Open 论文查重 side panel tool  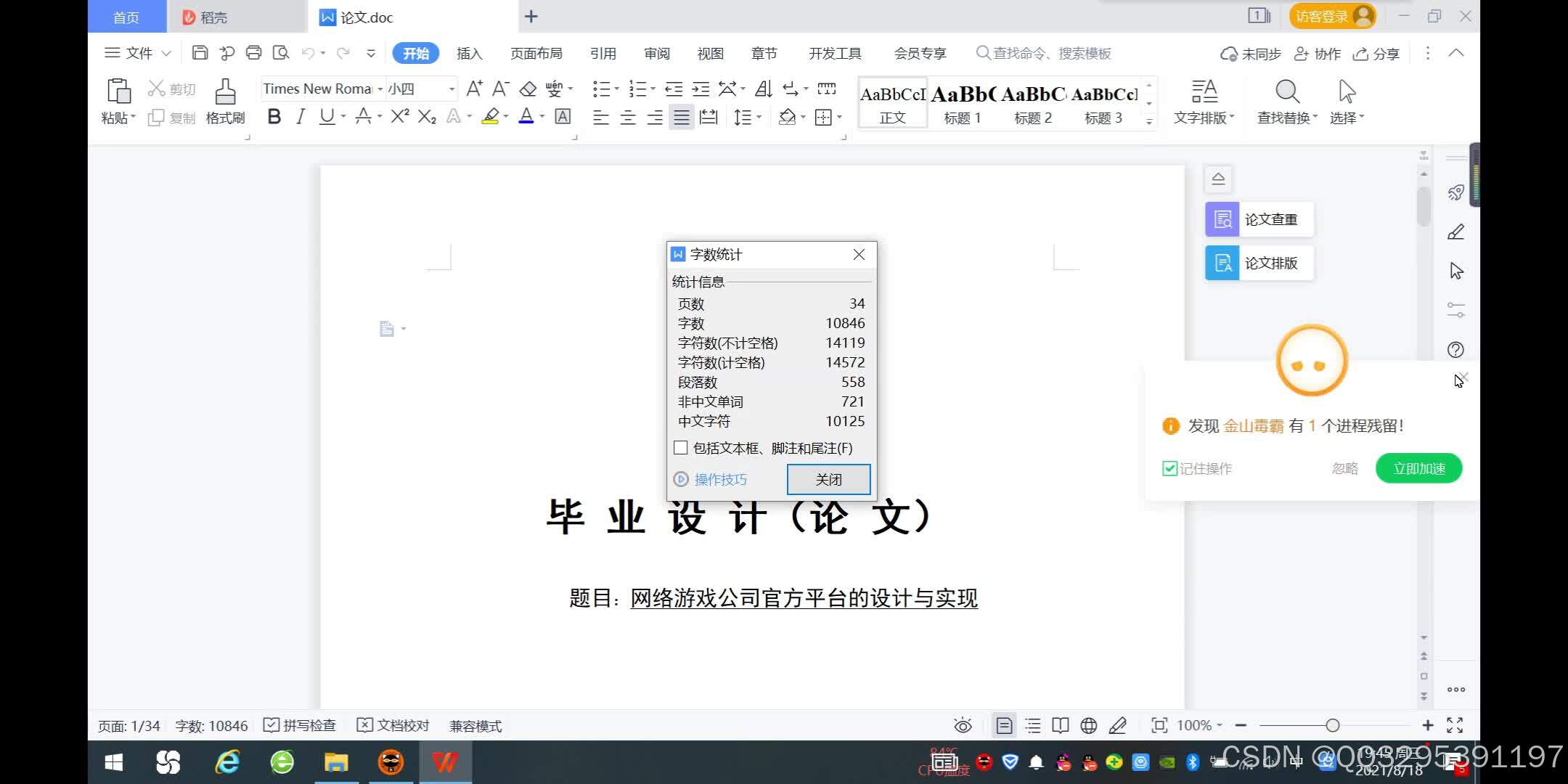click(x=1259, y=219)
